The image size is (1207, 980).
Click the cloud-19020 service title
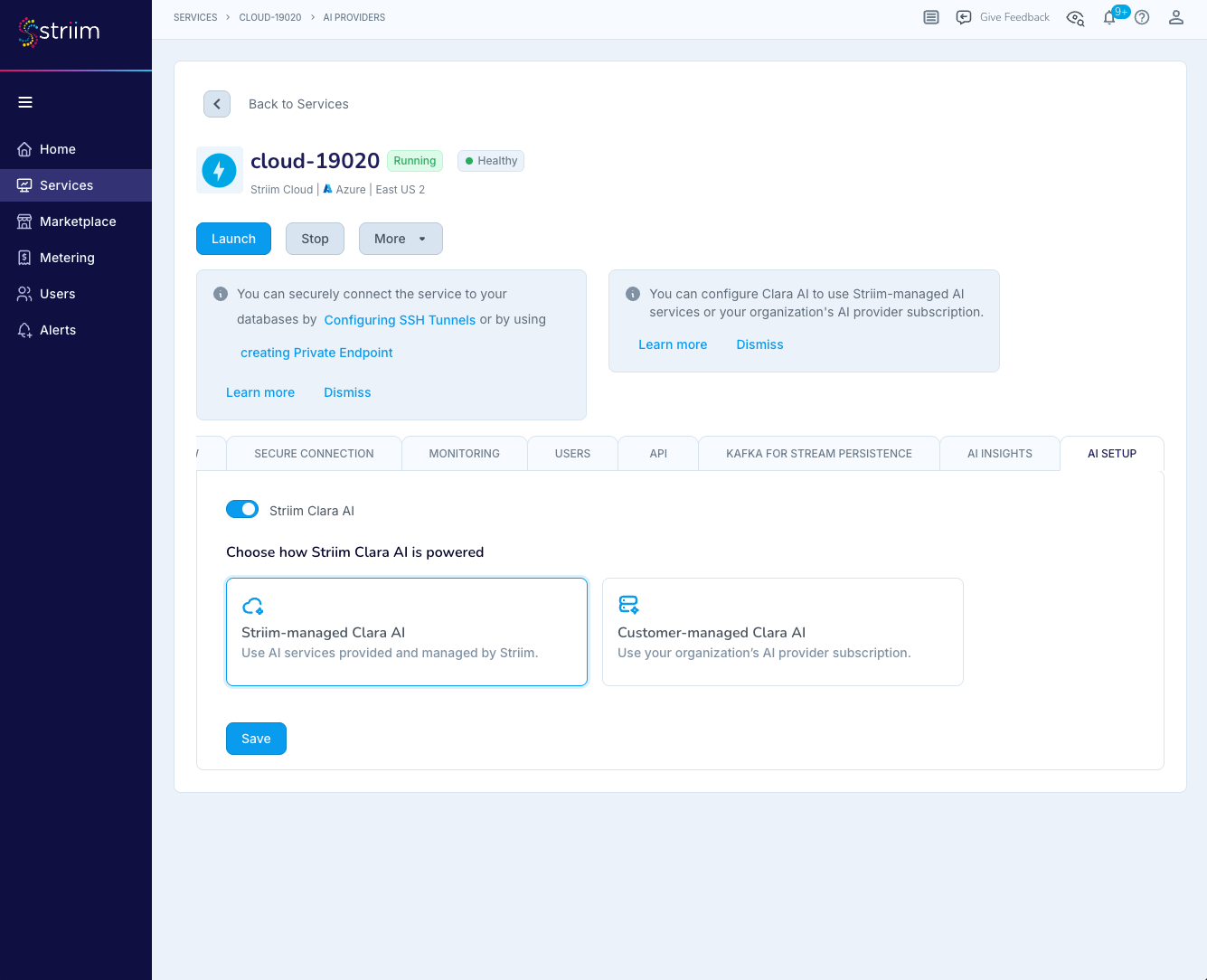point(315,161)
